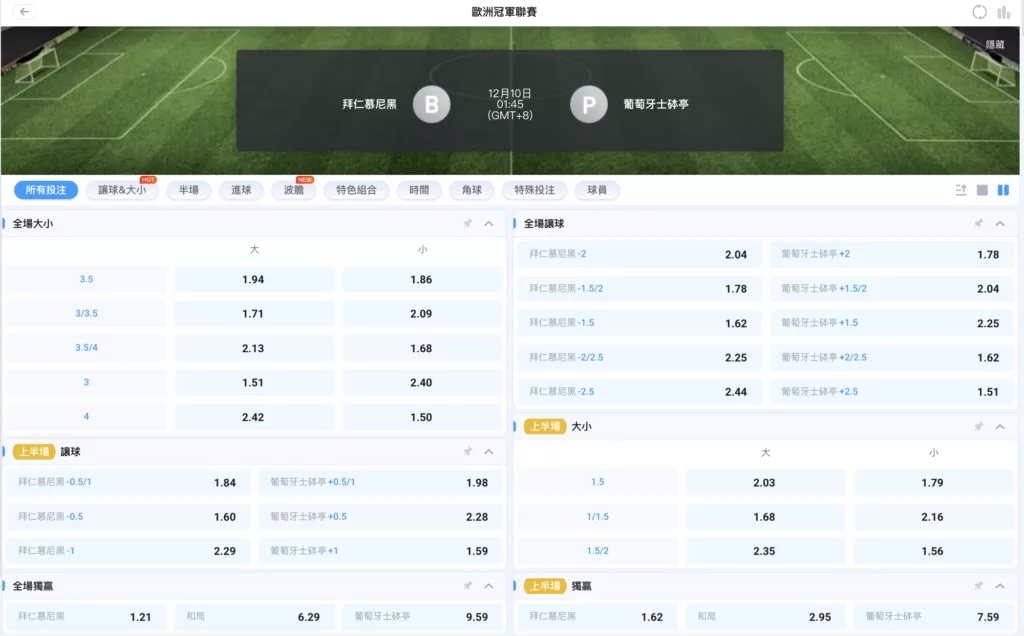Pin the 全場讓球 panel
Screen dimensions: 1024x636
coord(978,223)
